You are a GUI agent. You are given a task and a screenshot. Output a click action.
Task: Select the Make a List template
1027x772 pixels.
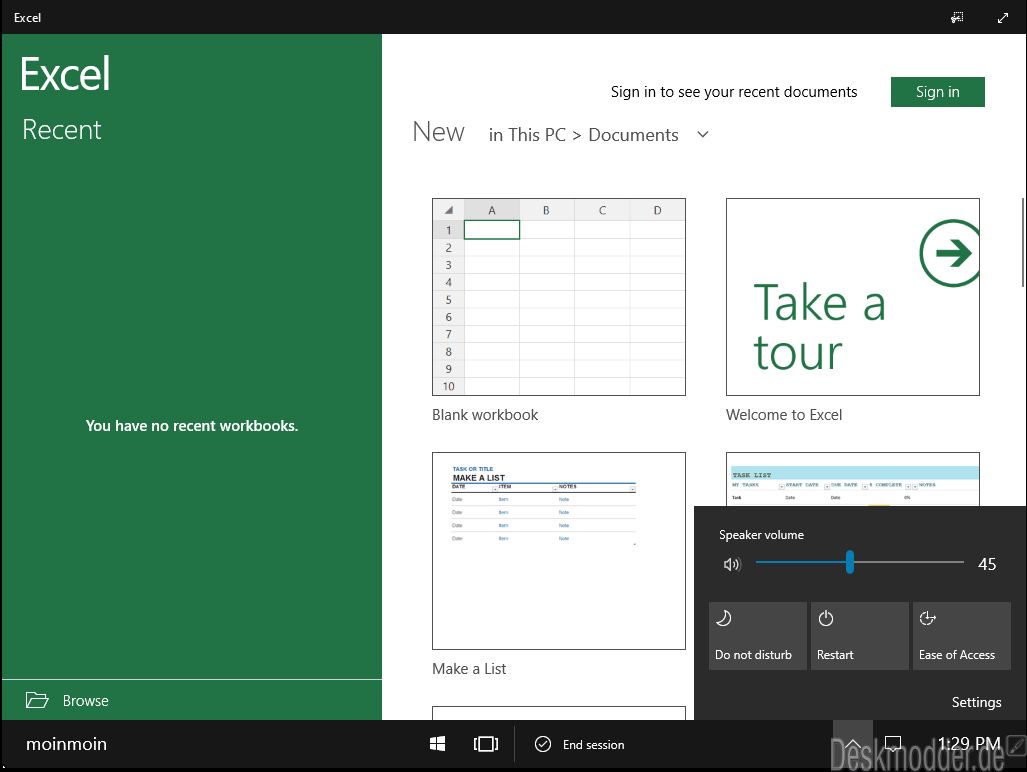click(x=558, y=550)
